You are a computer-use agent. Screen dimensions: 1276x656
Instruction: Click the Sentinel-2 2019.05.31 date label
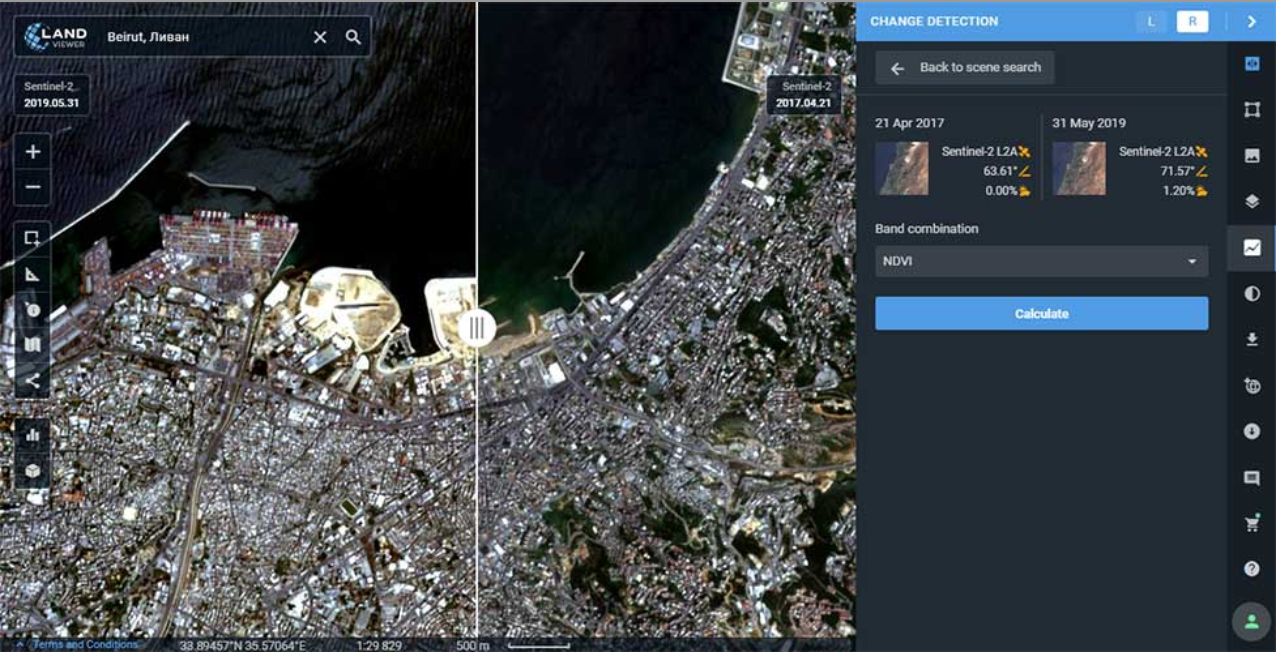point(51,95)
